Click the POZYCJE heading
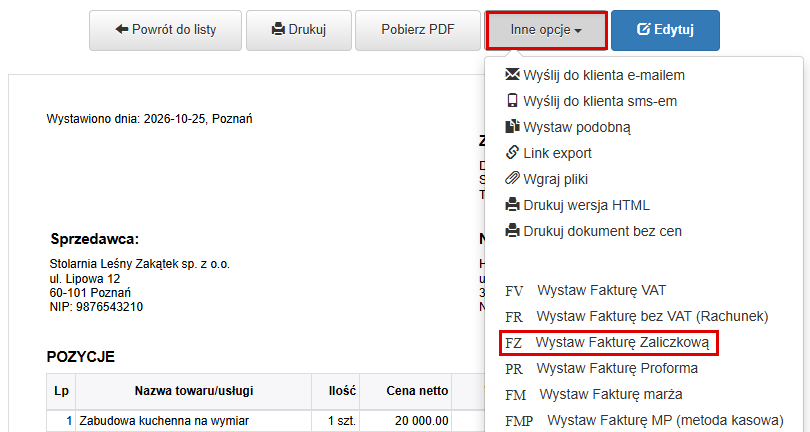810x432 pixels. (81, 357)
